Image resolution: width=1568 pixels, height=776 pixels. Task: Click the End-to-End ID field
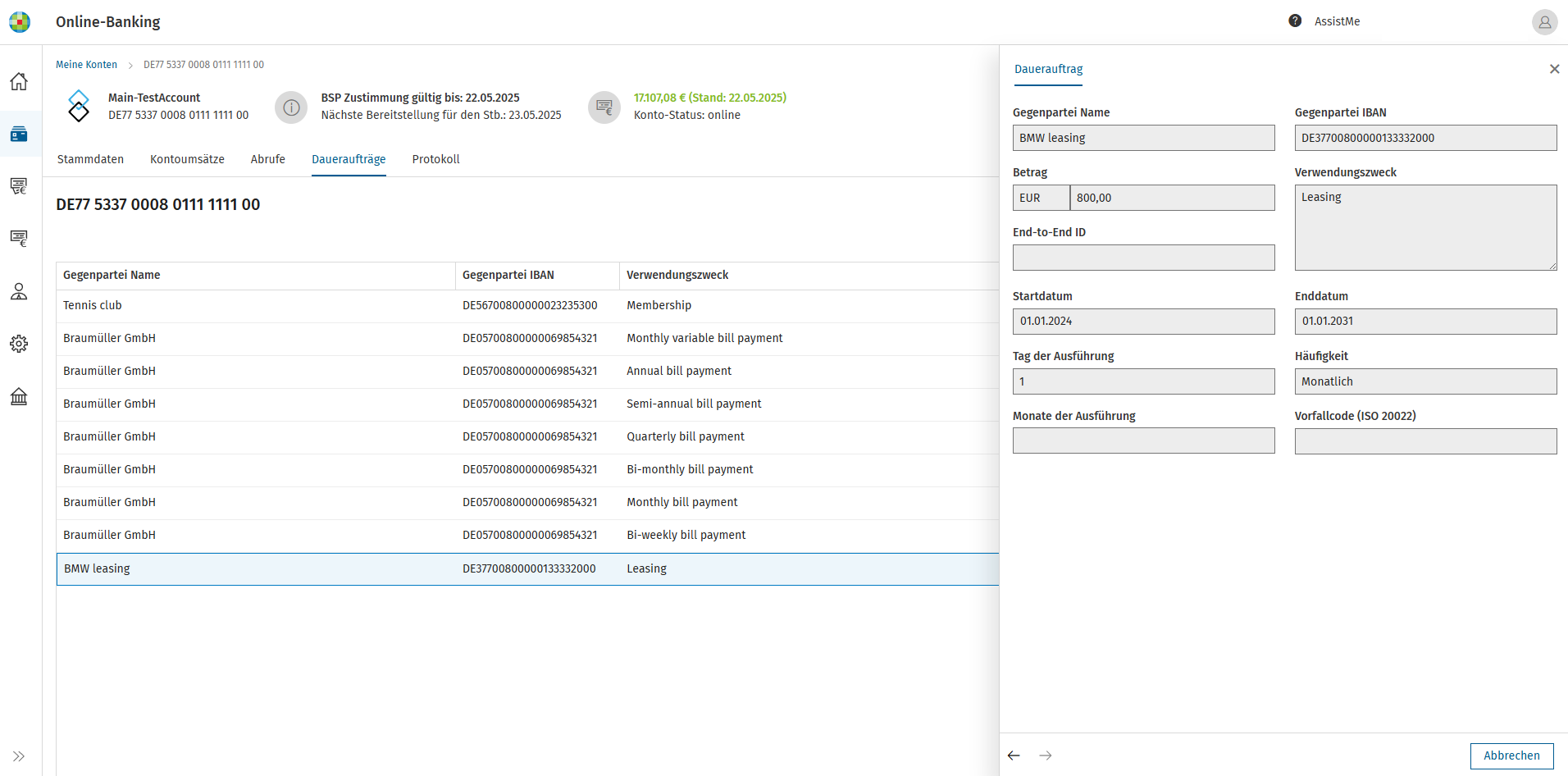tap(1143, 258)
